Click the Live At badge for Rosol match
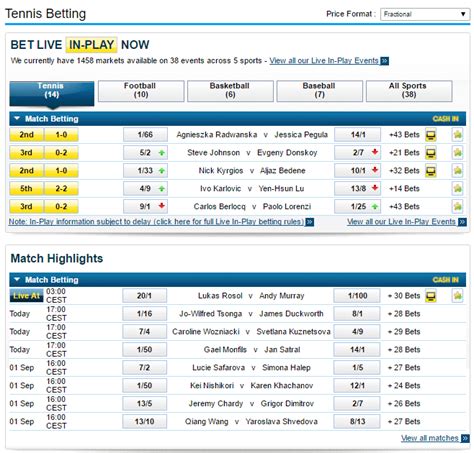Image resolution: width=474 pixels, height=453 pixels. (x=26, y=296)
